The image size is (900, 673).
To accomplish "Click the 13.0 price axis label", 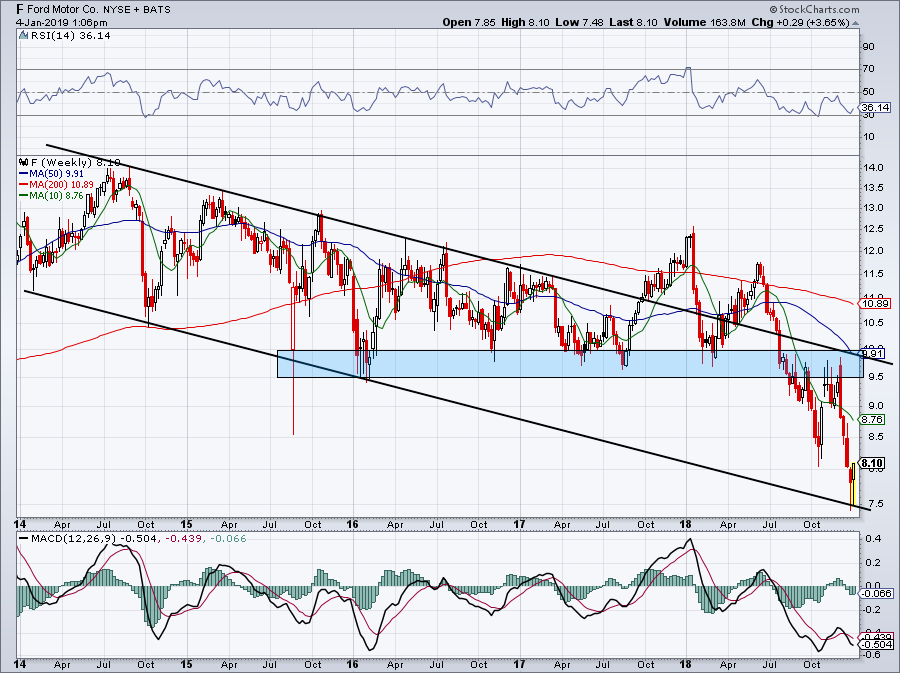I will 873,208.
